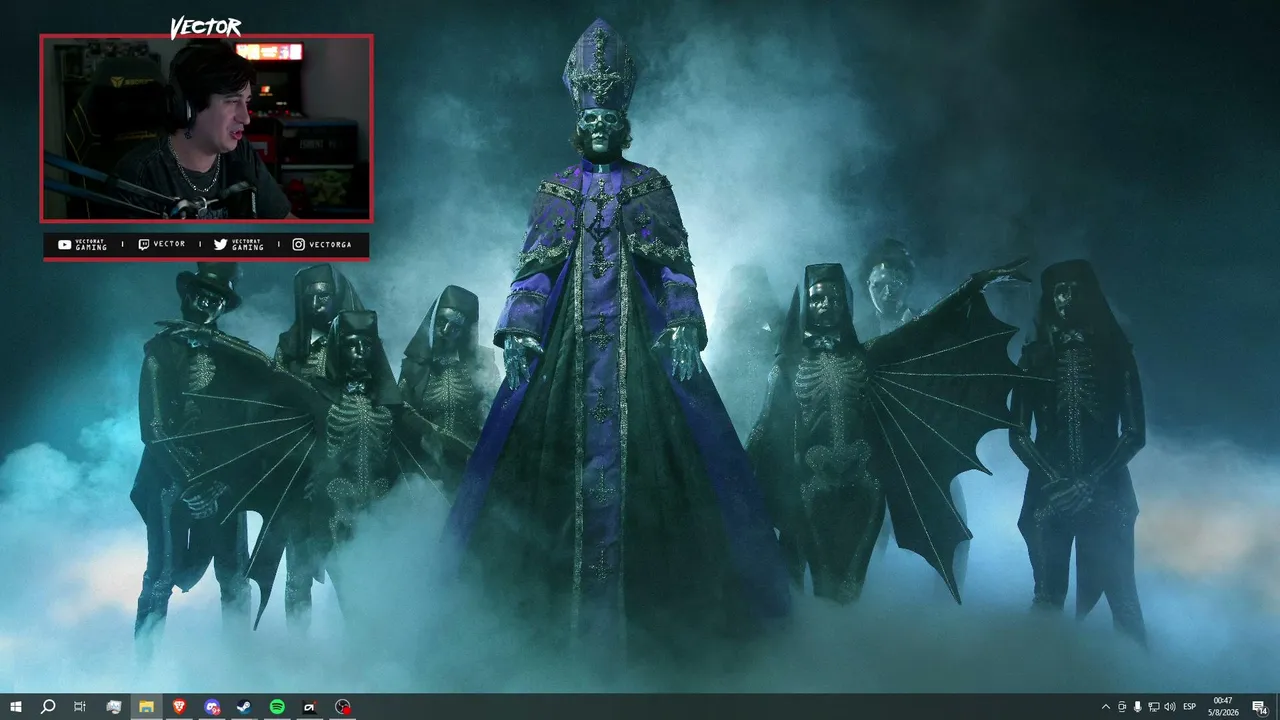Open Steam from taskbar
Screen dimensions: 1280x720
tap(244, 707)
